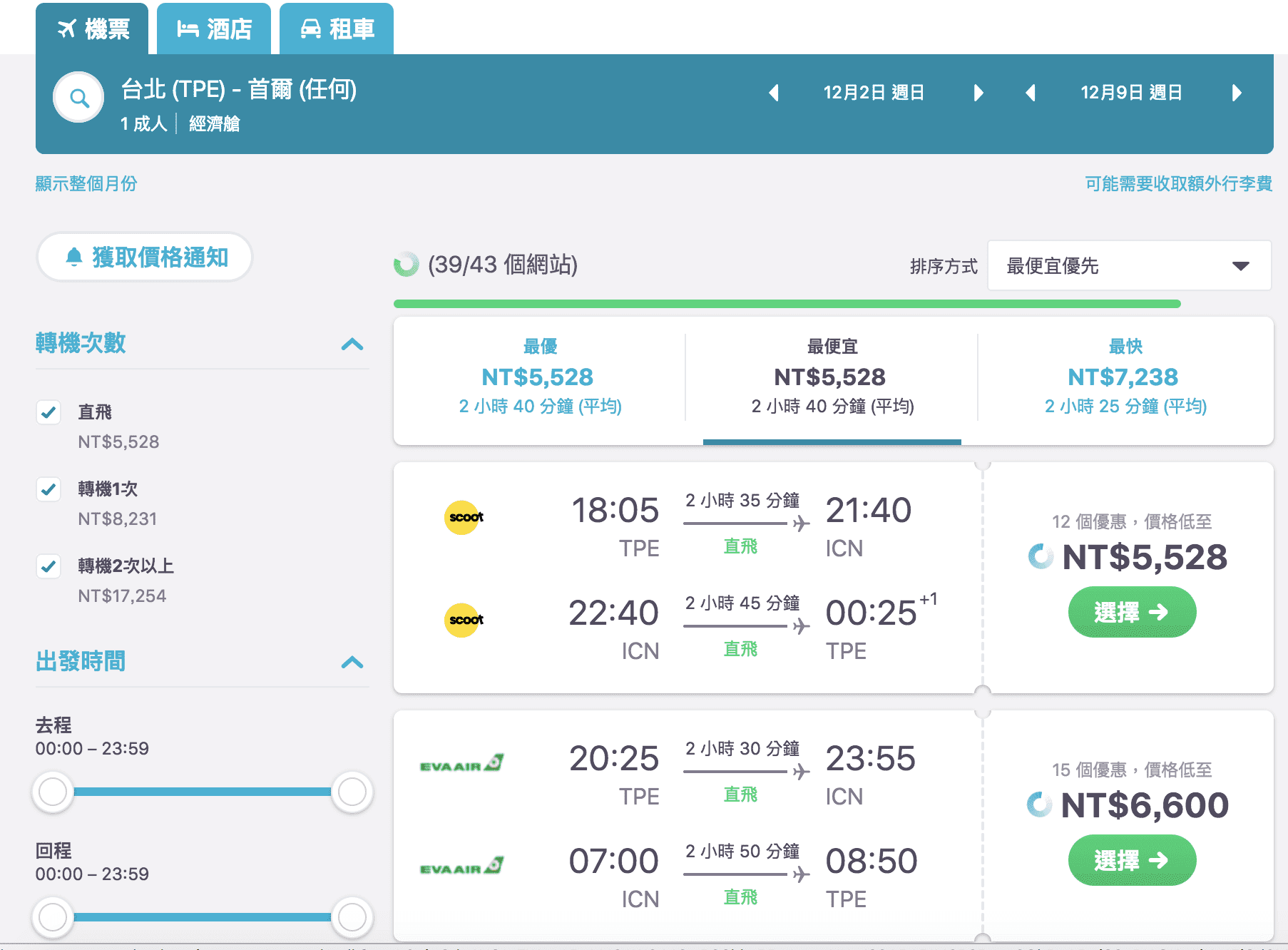Disable the 轉機1次 filter
The image size is (1288, 950).
[48, 490]
